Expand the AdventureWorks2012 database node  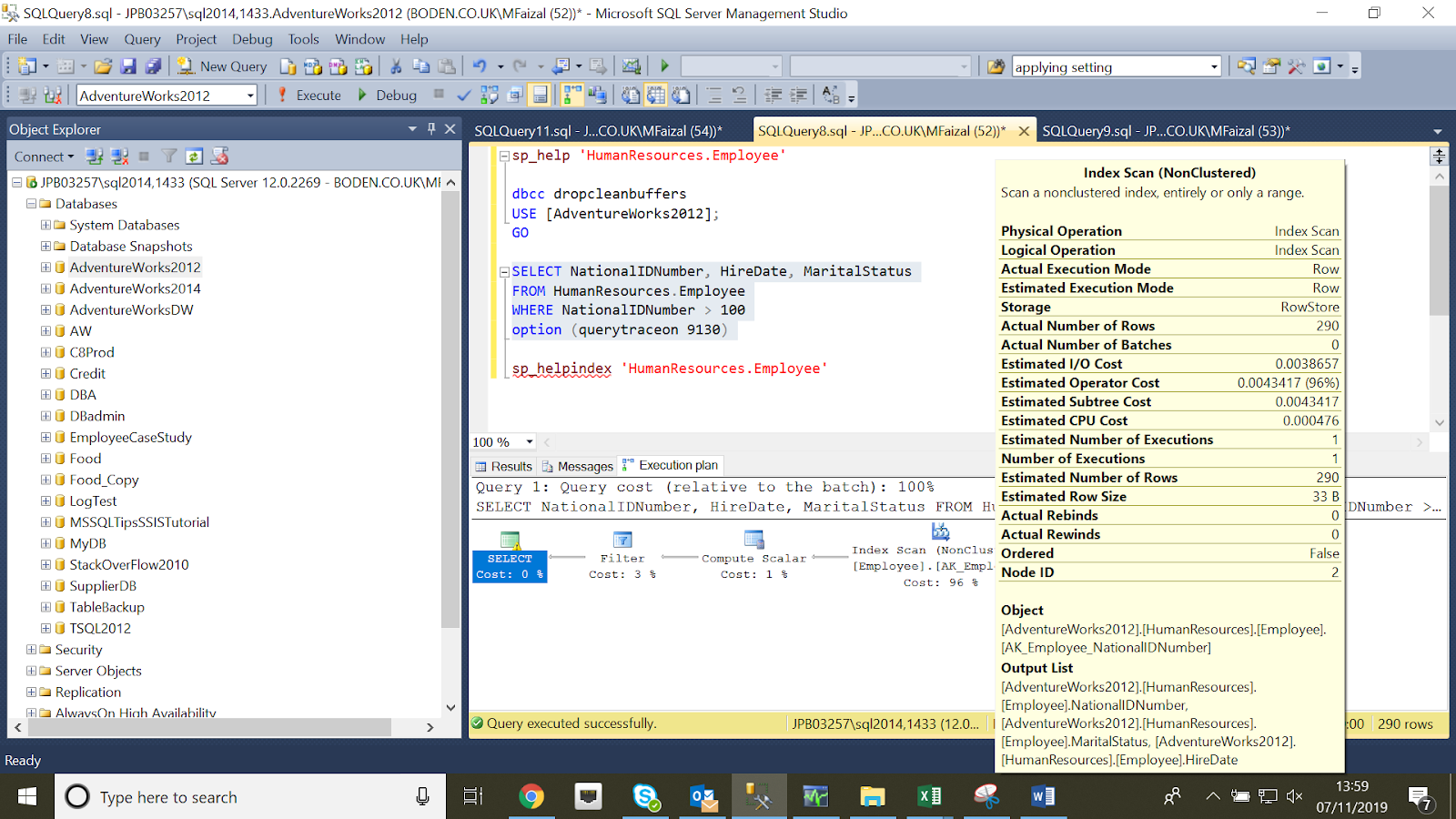45,267
